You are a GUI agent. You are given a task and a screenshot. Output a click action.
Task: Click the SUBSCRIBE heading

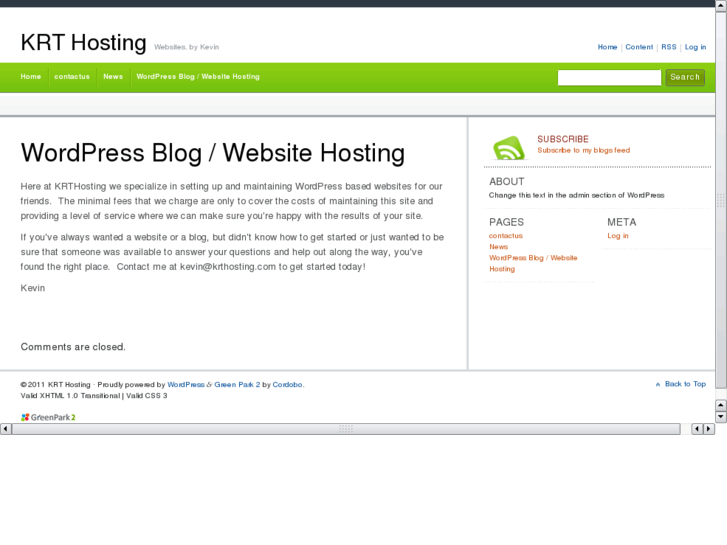pyautogui.click(x=563, y=139)
